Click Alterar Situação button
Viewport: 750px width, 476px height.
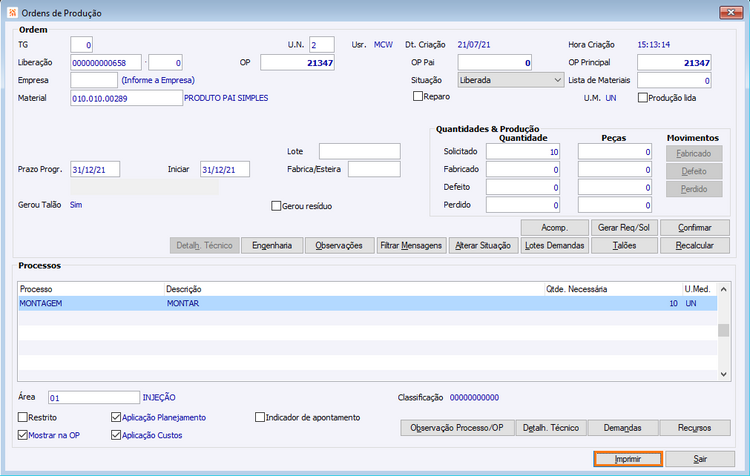(x=483, y=245)
